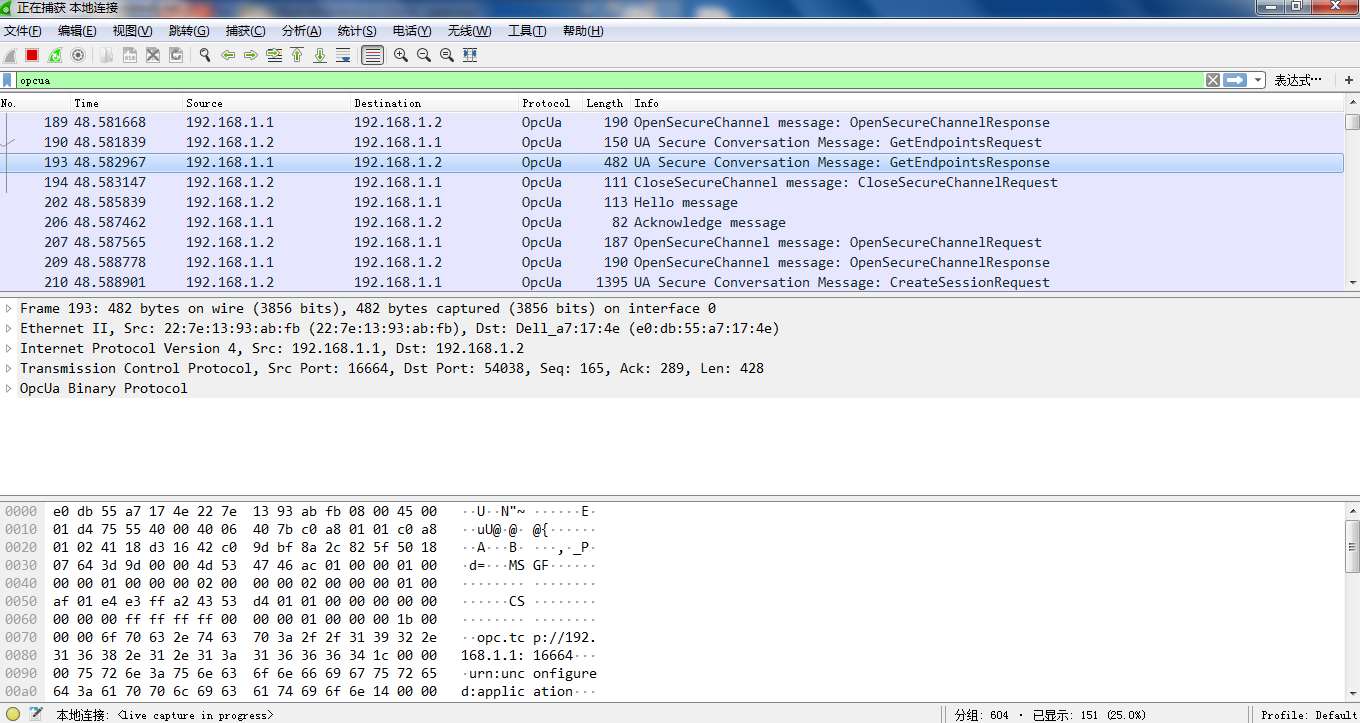Click the reload capture file icon
This screenshot has width=1360, height=723.
(176, 55)
